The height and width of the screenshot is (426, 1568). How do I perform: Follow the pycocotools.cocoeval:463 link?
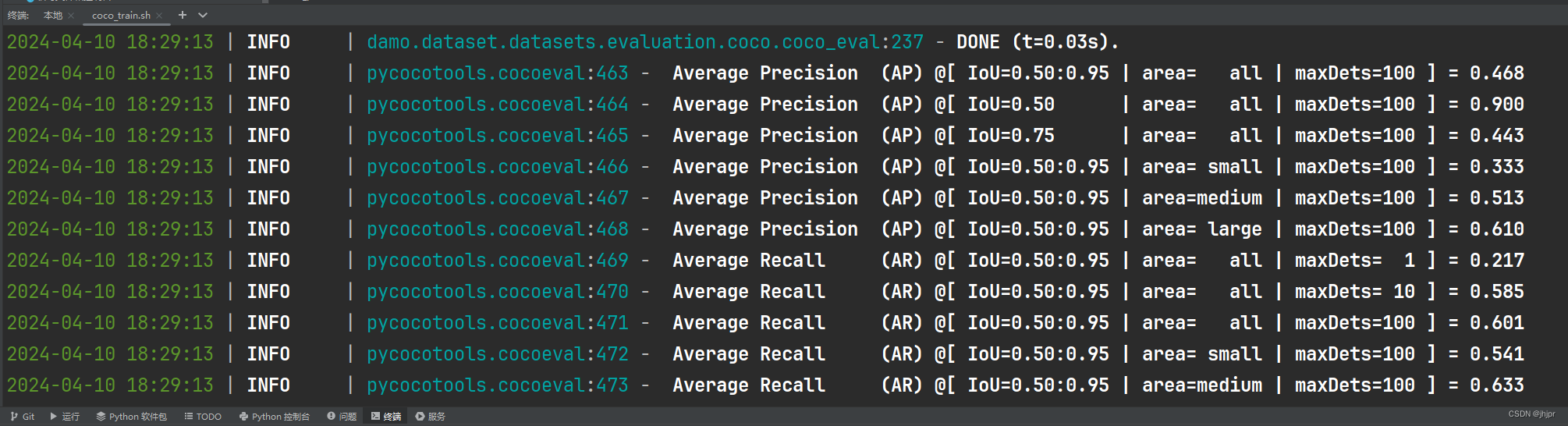tap(498, 73)
